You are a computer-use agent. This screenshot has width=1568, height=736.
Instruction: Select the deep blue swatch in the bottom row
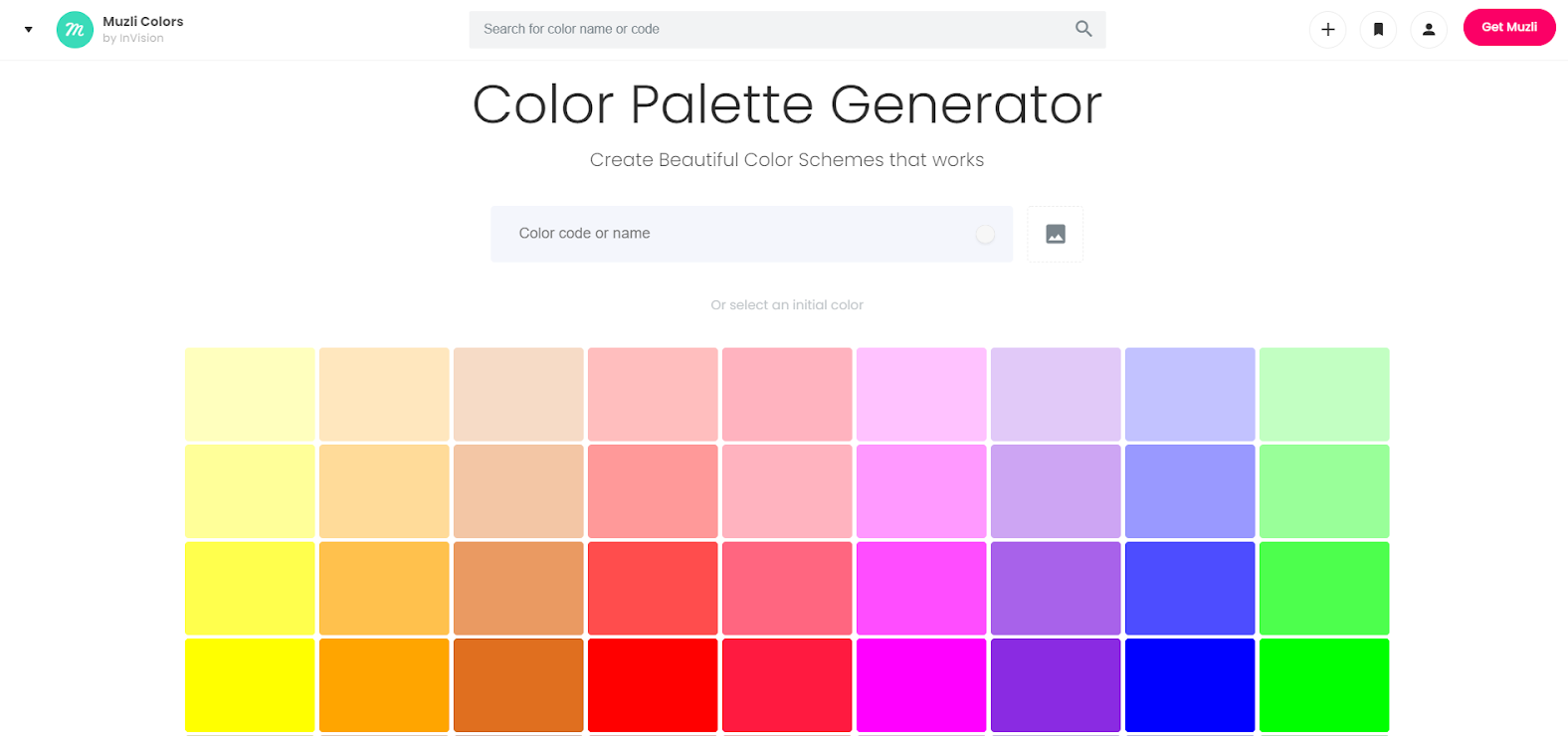(x=1190, y=685)
